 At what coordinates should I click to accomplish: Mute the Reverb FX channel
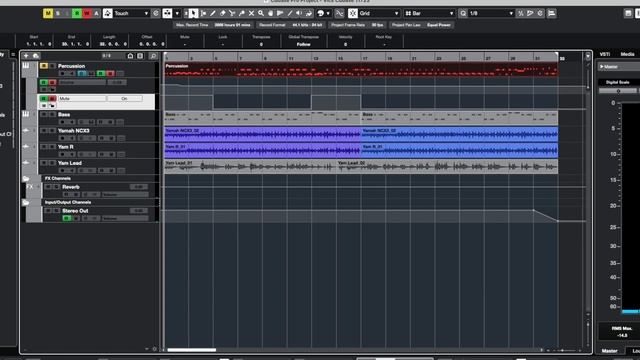48,187
